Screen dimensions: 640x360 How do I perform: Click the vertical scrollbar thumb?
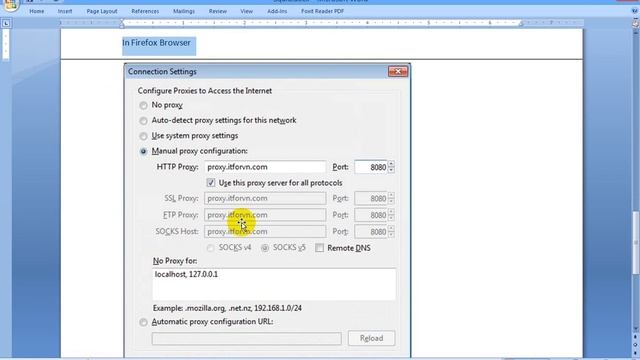click(635, 242)
